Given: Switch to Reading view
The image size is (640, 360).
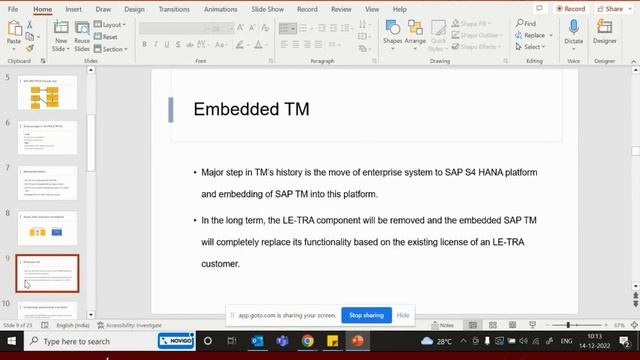Looking at the screenshot, I should click(512, 325).
